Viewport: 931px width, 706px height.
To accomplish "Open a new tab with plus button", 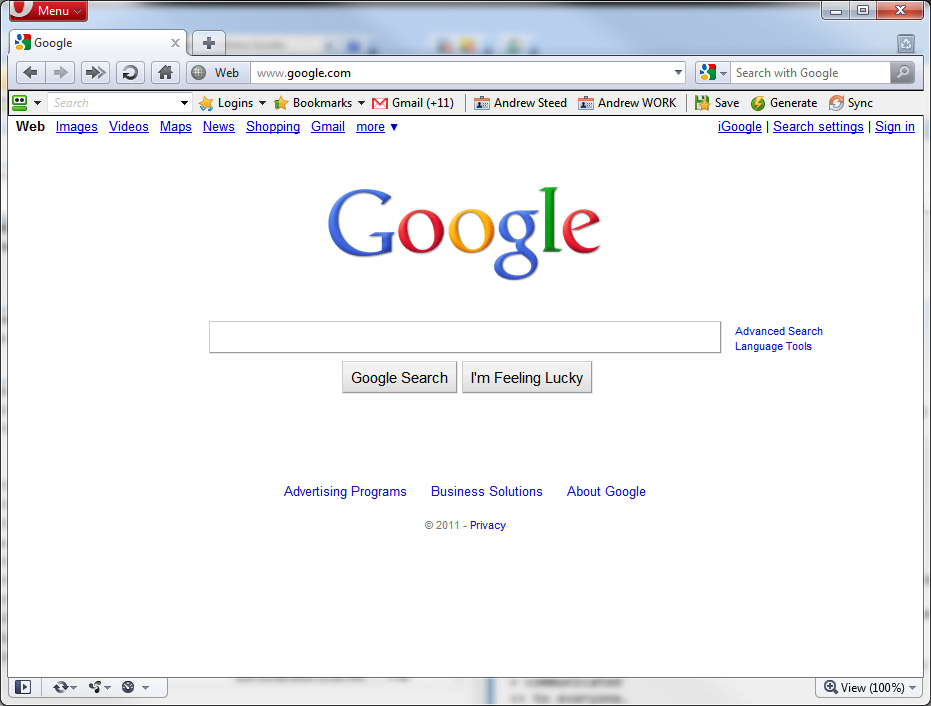I will pos(208,43).
